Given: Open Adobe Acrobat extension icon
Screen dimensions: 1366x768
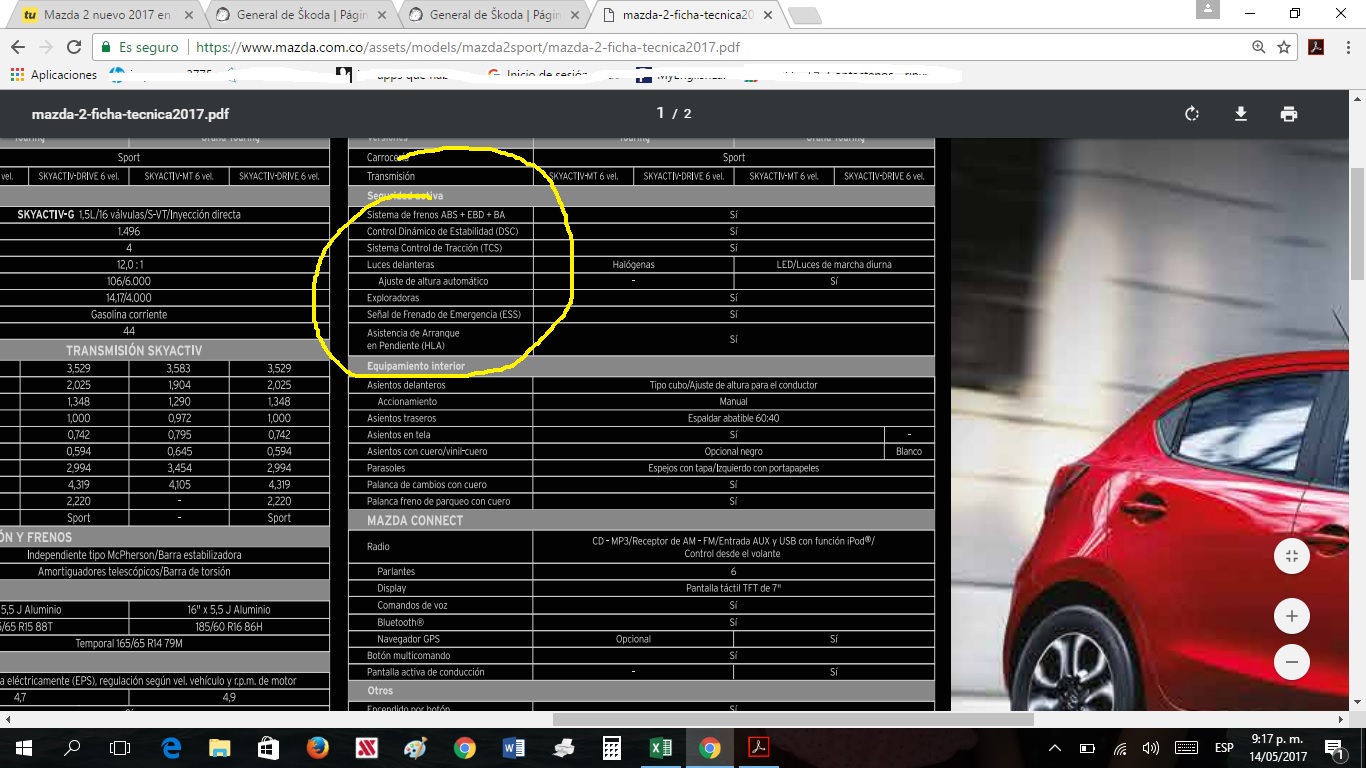Looking at the screenshot, I should [x=1317, y=47].
